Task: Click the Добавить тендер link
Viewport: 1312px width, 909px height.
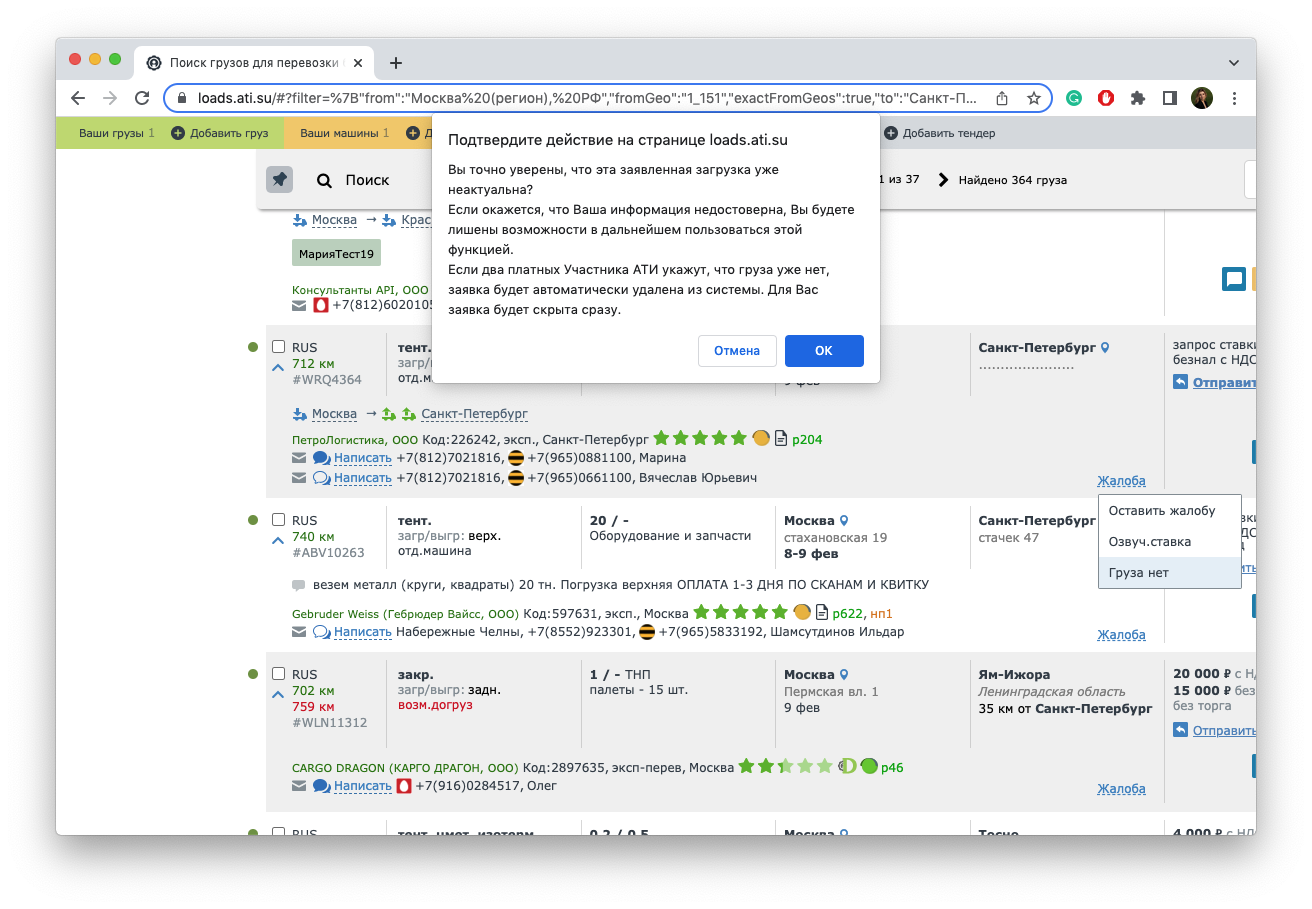Action: 949,133
